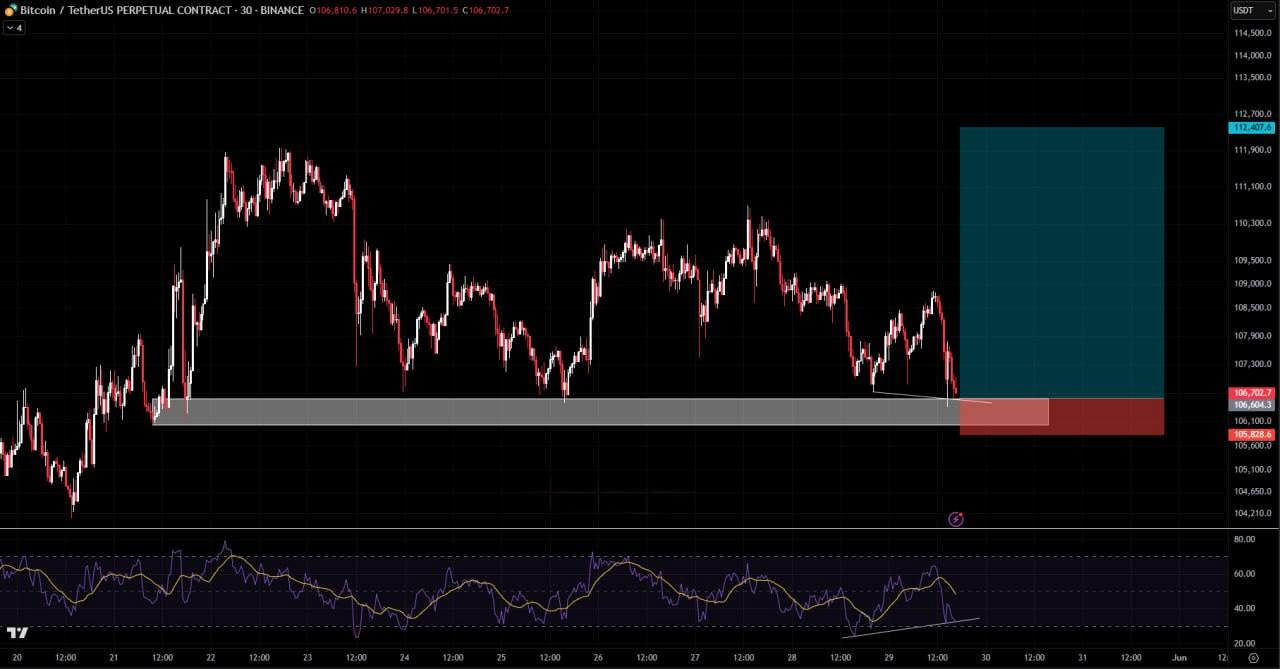The height and width of the screenshot is (669, 1280).
Task: Open chart settings gear on the time axis
Action: pyautogui.click(x=1253, y=658)
